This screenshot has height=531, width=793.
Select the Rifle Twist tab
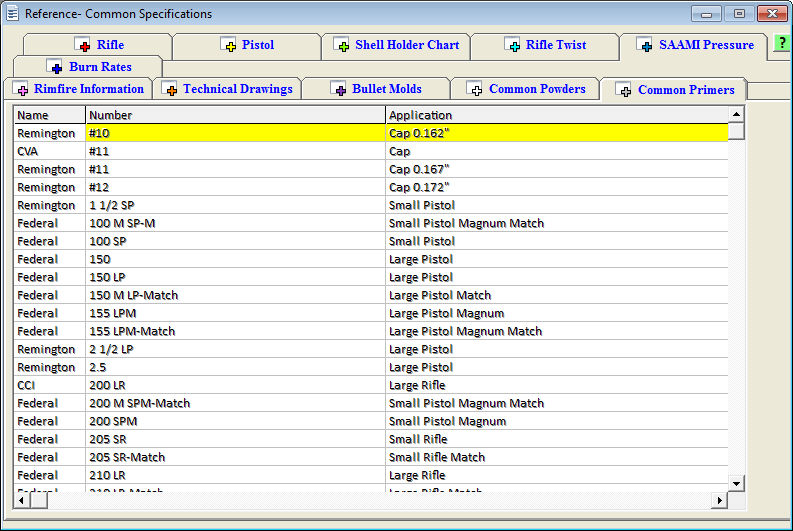(x=545, y=45)
